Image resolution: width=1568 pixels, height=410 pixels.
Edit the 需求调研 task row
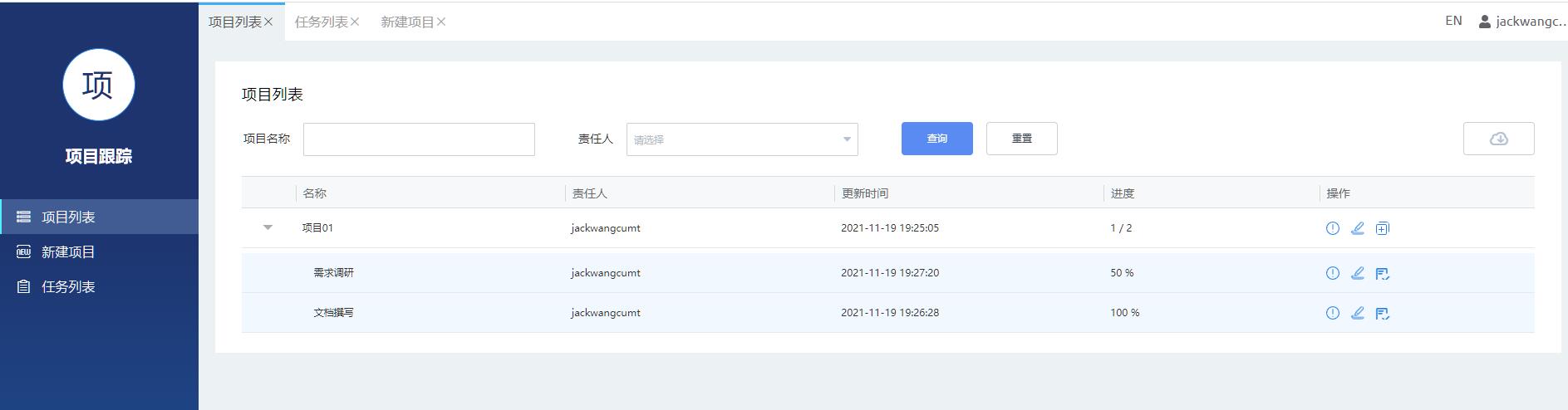[1357, 273]
